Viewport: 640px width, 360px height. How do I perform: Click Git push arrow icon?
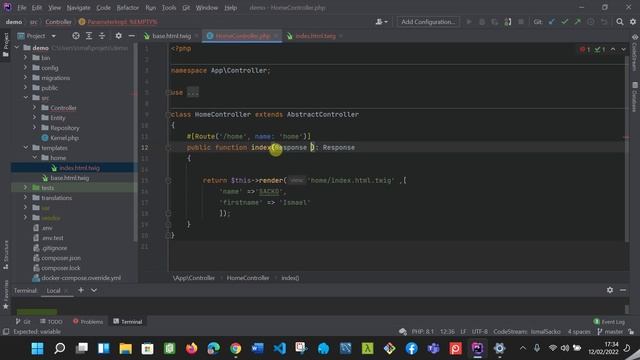coord(578,22)
